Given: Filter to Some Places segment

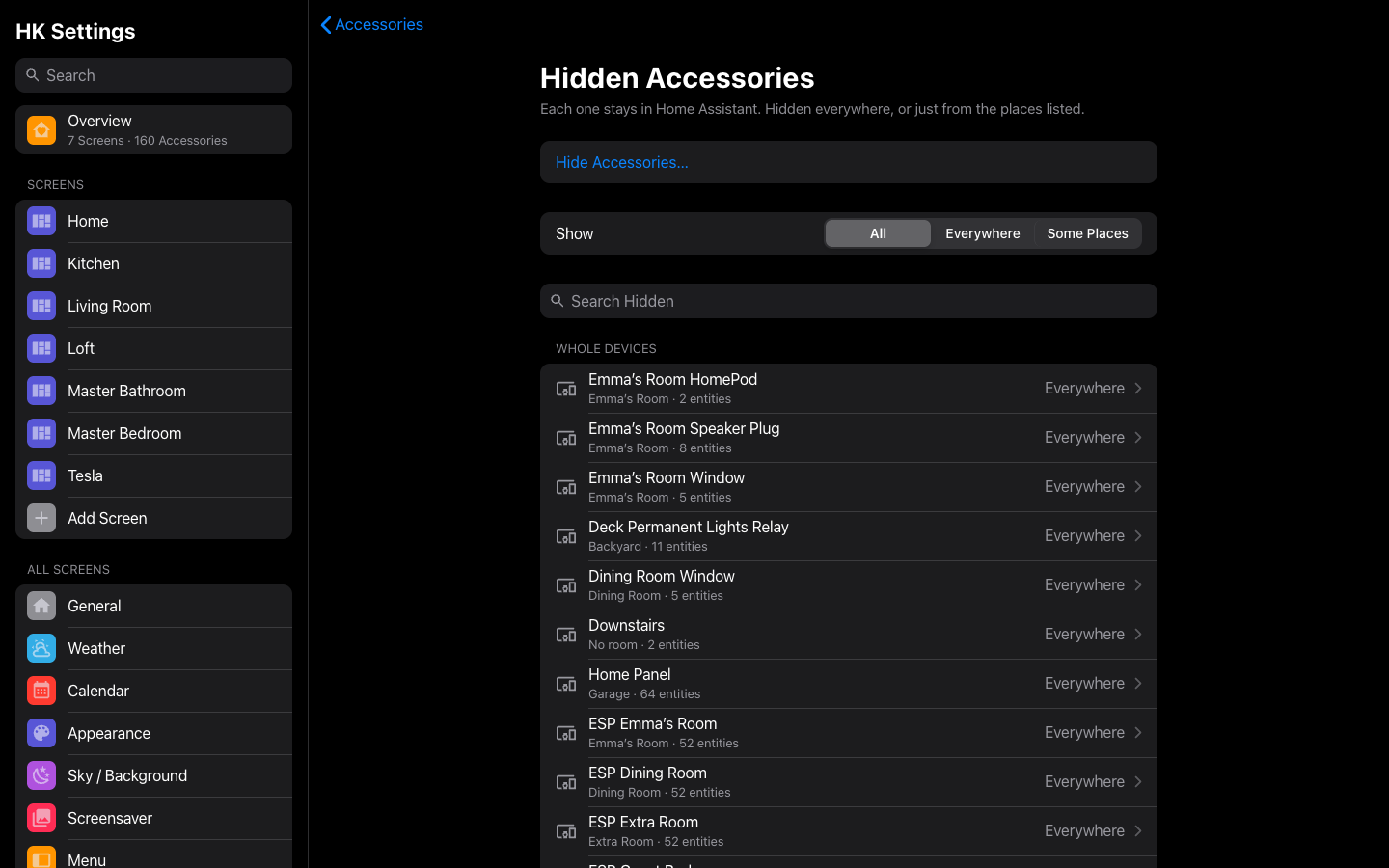Looking at the screenshot, I should 1087,233.
